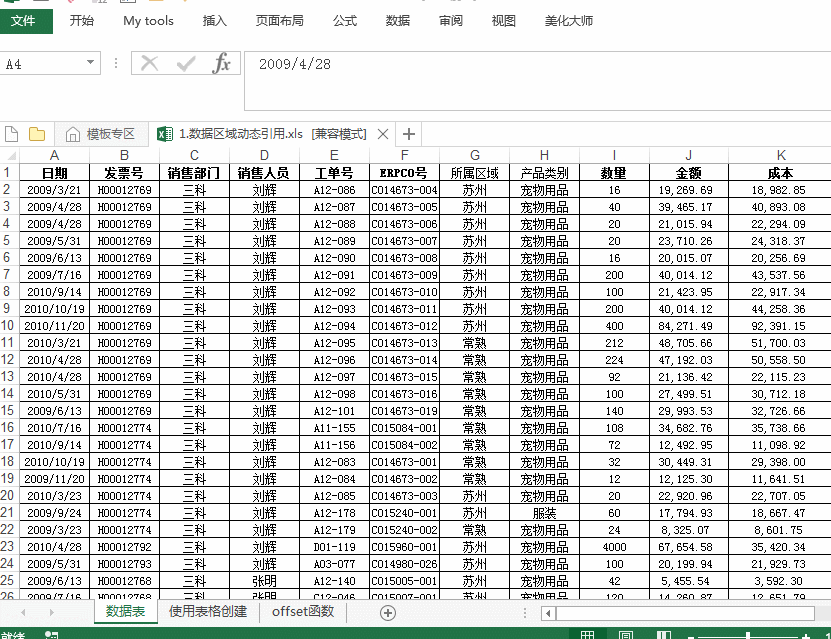
Task: Click header cell 成本
Action: [780, 173]
